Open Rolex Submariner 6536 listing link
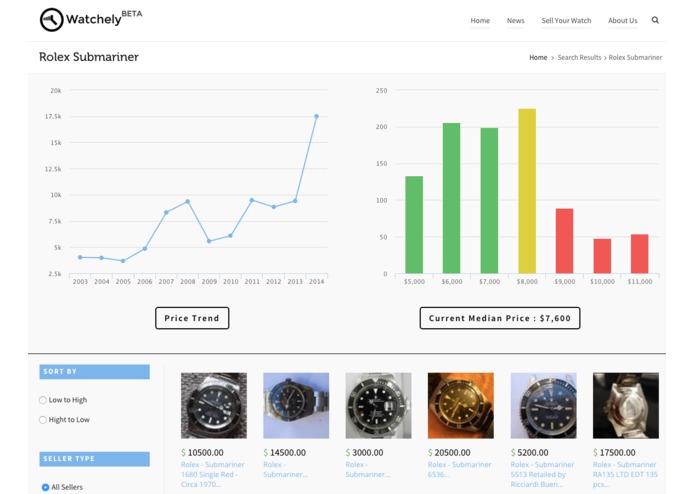 point(459,469)
